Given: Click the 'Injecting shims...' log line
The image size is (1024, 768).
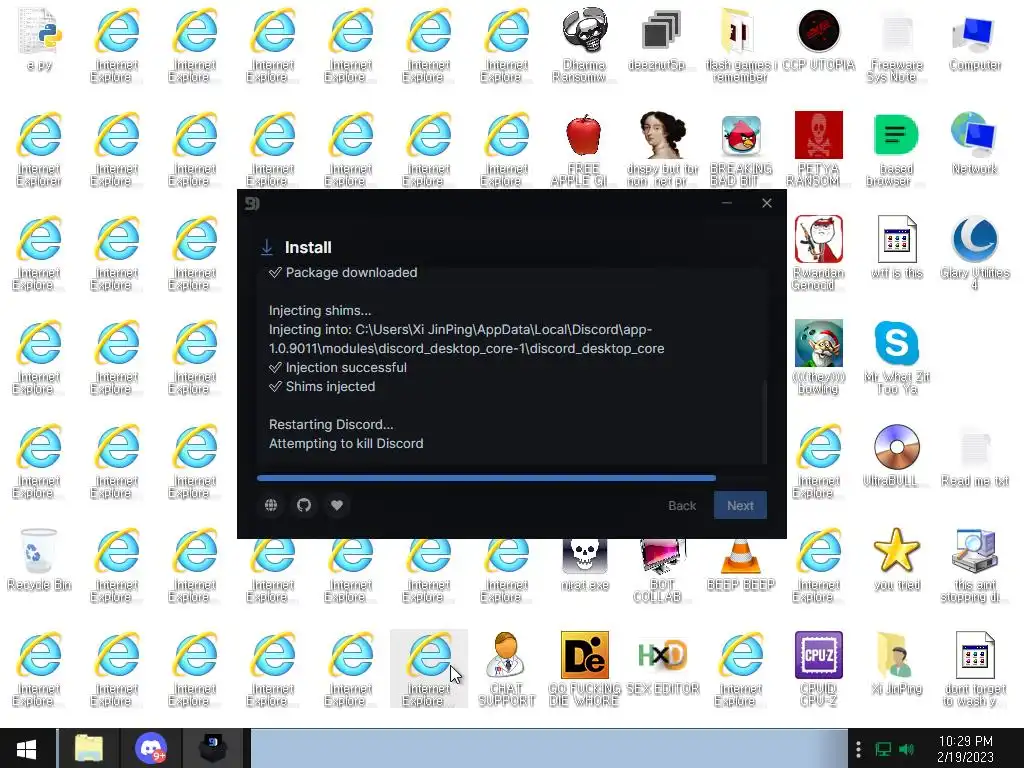Looking at the screenshot, I should pos(320,311).
